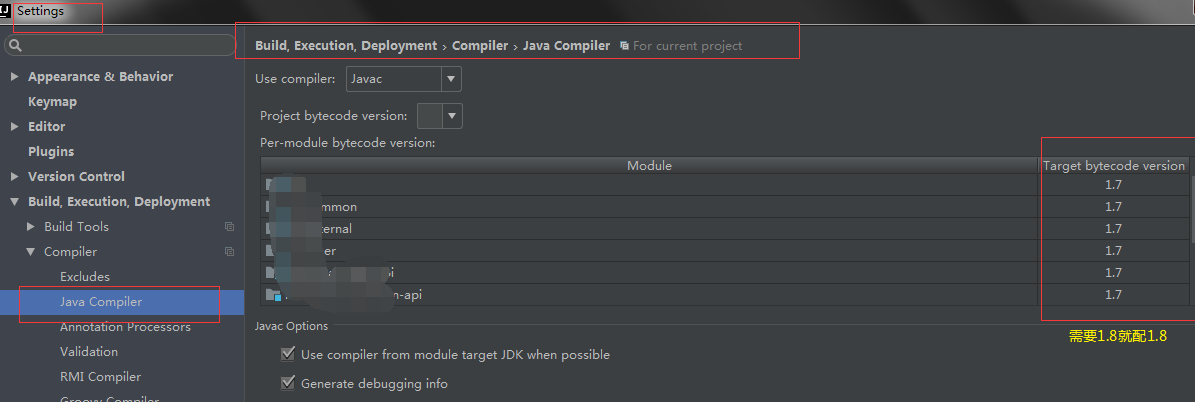Image resolution: width=1195 pixels, height=402 pixels.
Task: Click the module table vertical scrollbar
Action: click(1190, 210)
